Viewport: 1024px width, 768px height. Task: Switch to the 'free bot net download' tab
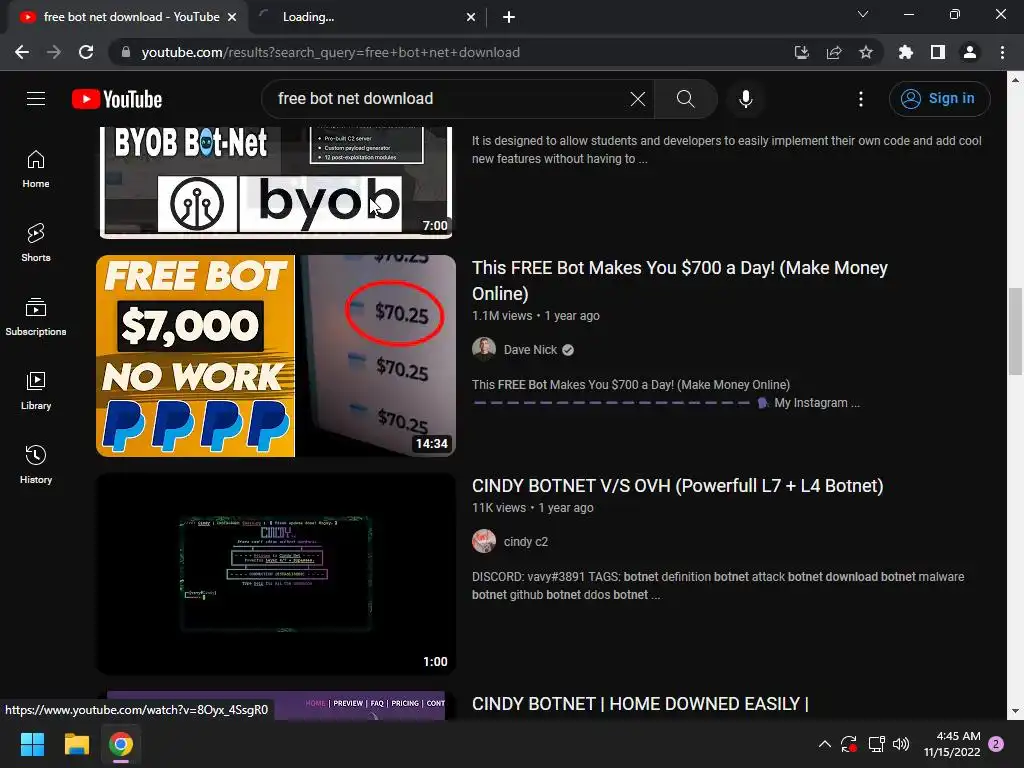(x=126, y=17)
